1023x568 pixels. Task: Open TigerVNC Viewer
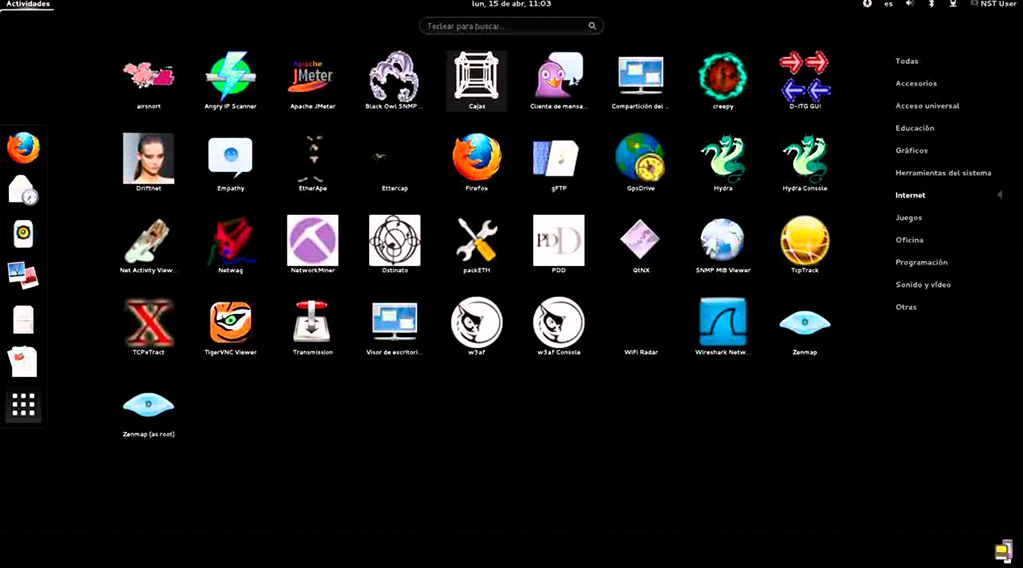point(230,327)
